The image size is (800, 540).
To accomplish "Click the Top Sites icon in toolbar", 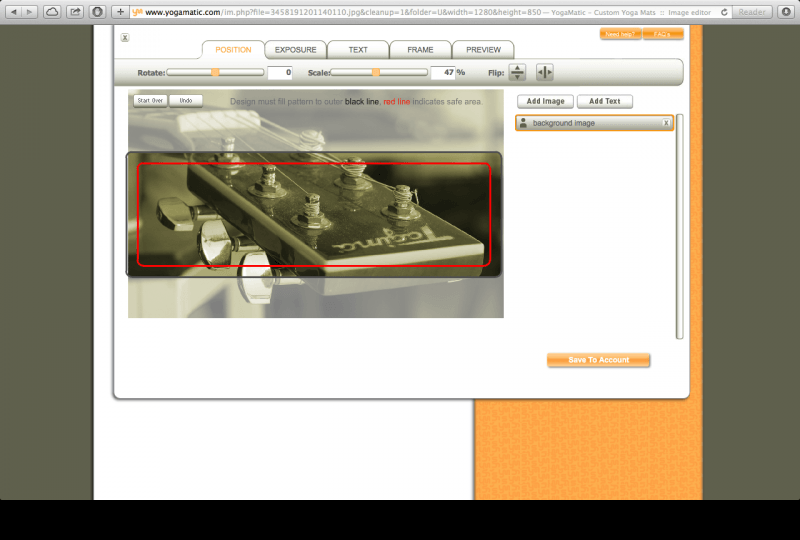I will (97, 11).
